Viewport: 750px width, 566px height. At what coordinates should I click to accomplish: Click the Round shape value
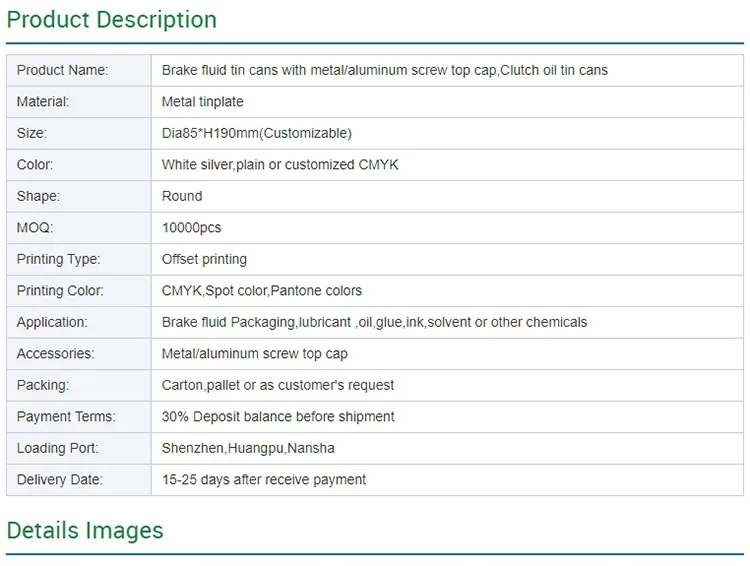click(182, 196)
